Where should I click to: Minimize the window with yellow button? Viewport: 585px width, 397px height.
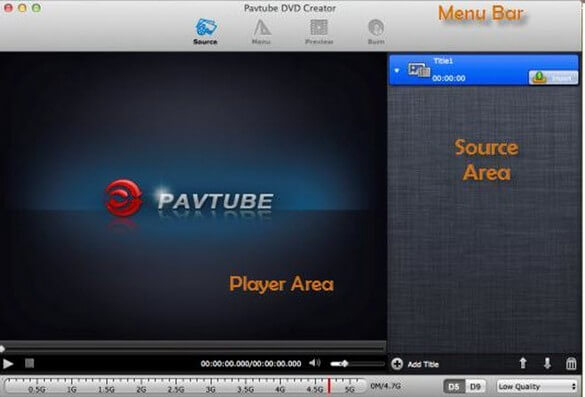tap(22, 8)
